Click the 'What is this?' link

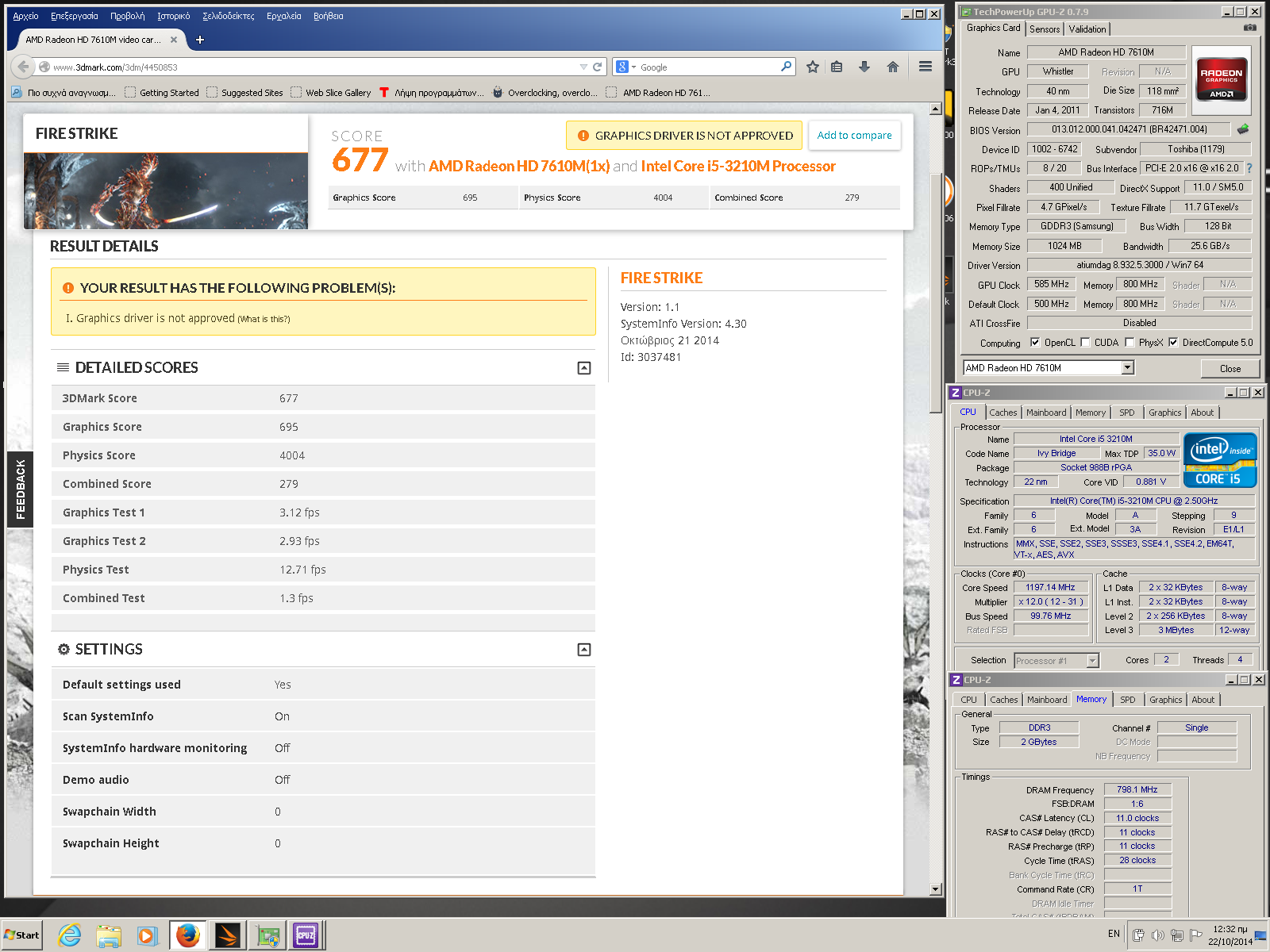264,319
